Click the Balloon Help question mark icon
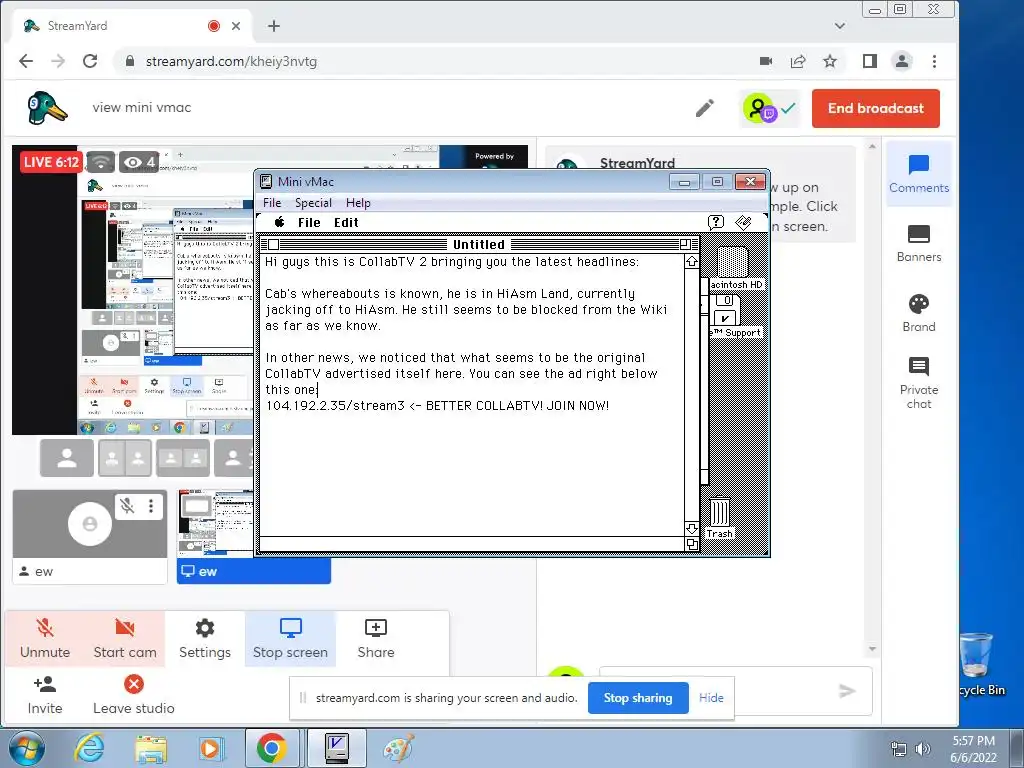This screenshot has height=768, width=1024. pos(716,222)
